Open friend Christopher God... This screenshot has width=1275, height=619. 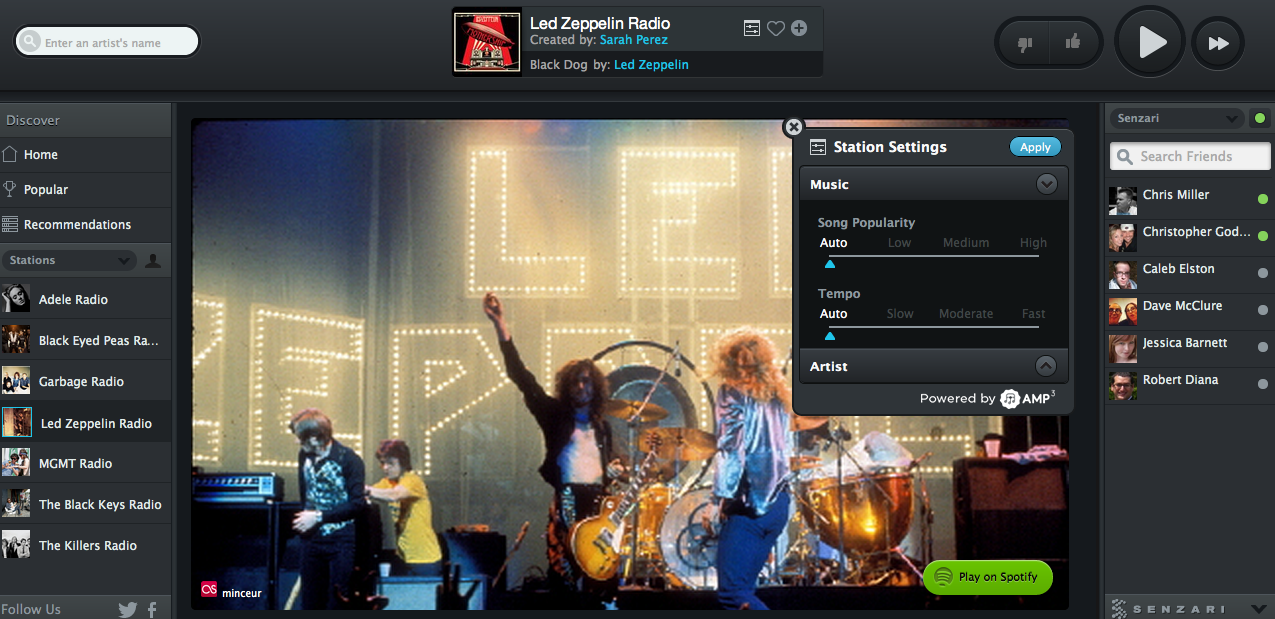1189,236
